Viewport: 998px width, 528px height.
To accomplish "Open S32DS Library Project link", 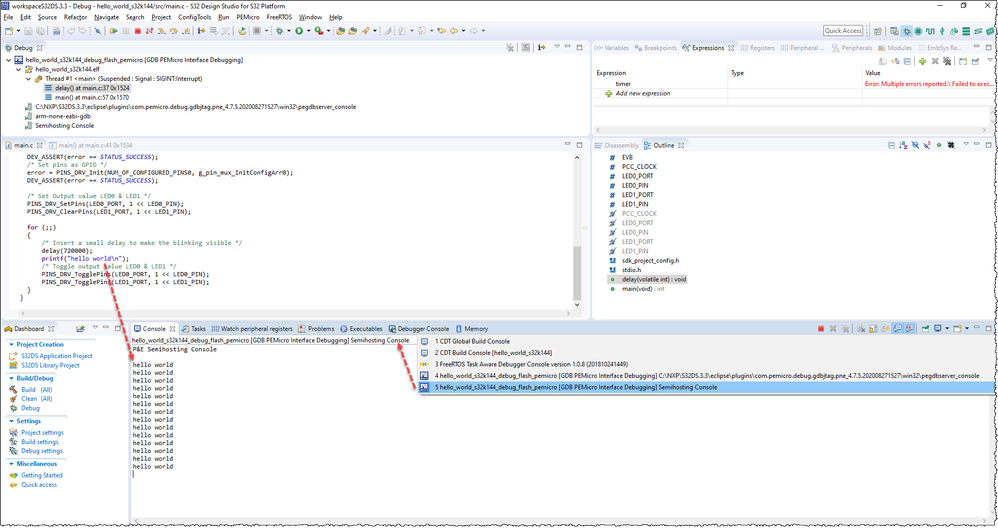I will [x=50, y=366].
